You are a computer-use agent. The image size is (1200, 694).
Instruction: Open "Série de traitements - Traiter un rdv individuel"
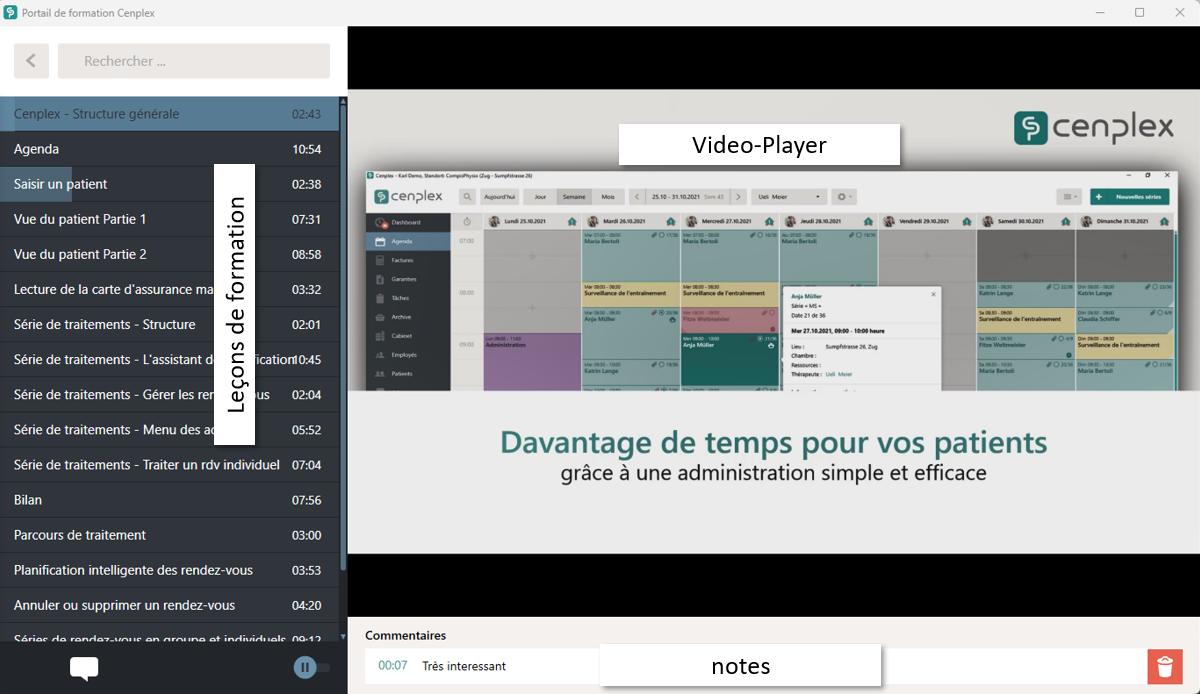pyautogui.click(x=168, y=465)
